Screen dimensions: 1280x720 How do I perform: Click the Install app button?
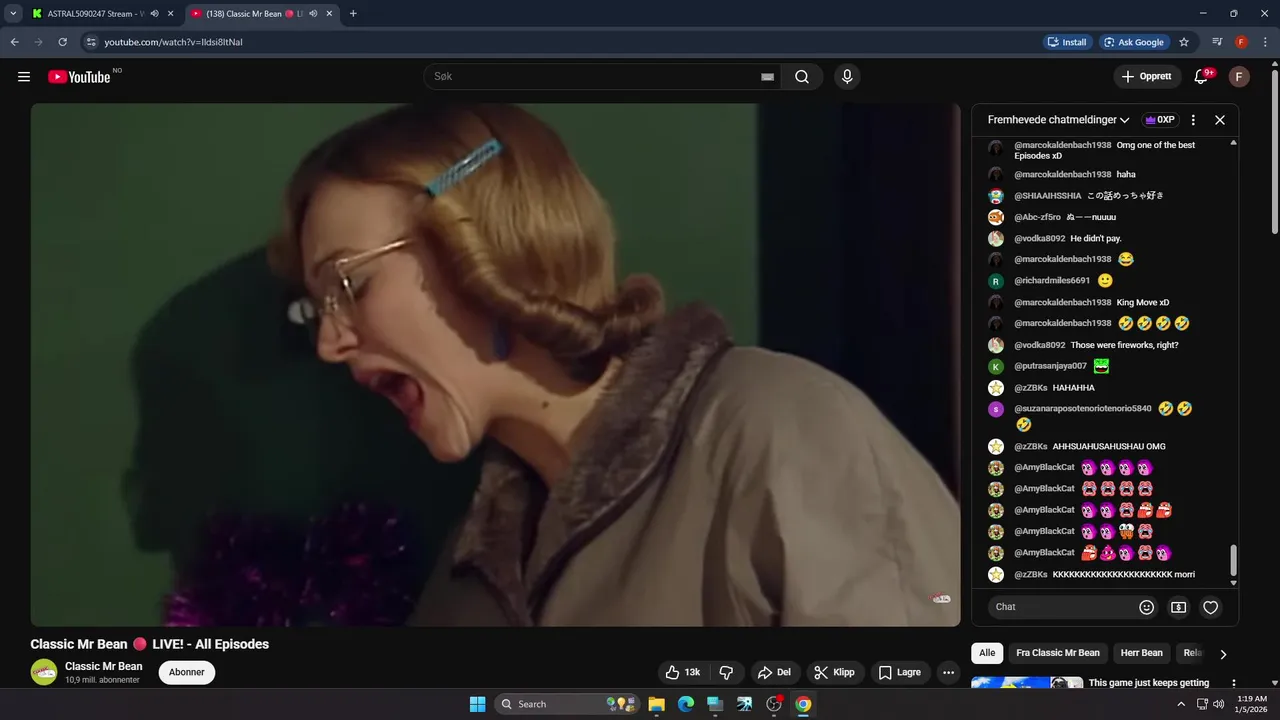1066,42
